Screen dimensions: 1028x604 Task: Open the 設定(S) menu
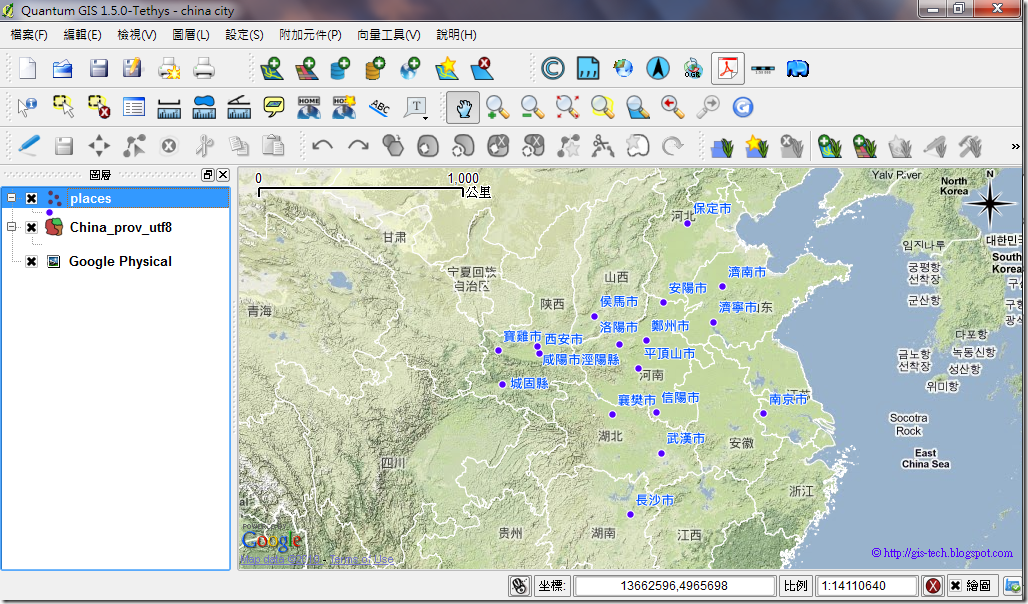[244, 35]
